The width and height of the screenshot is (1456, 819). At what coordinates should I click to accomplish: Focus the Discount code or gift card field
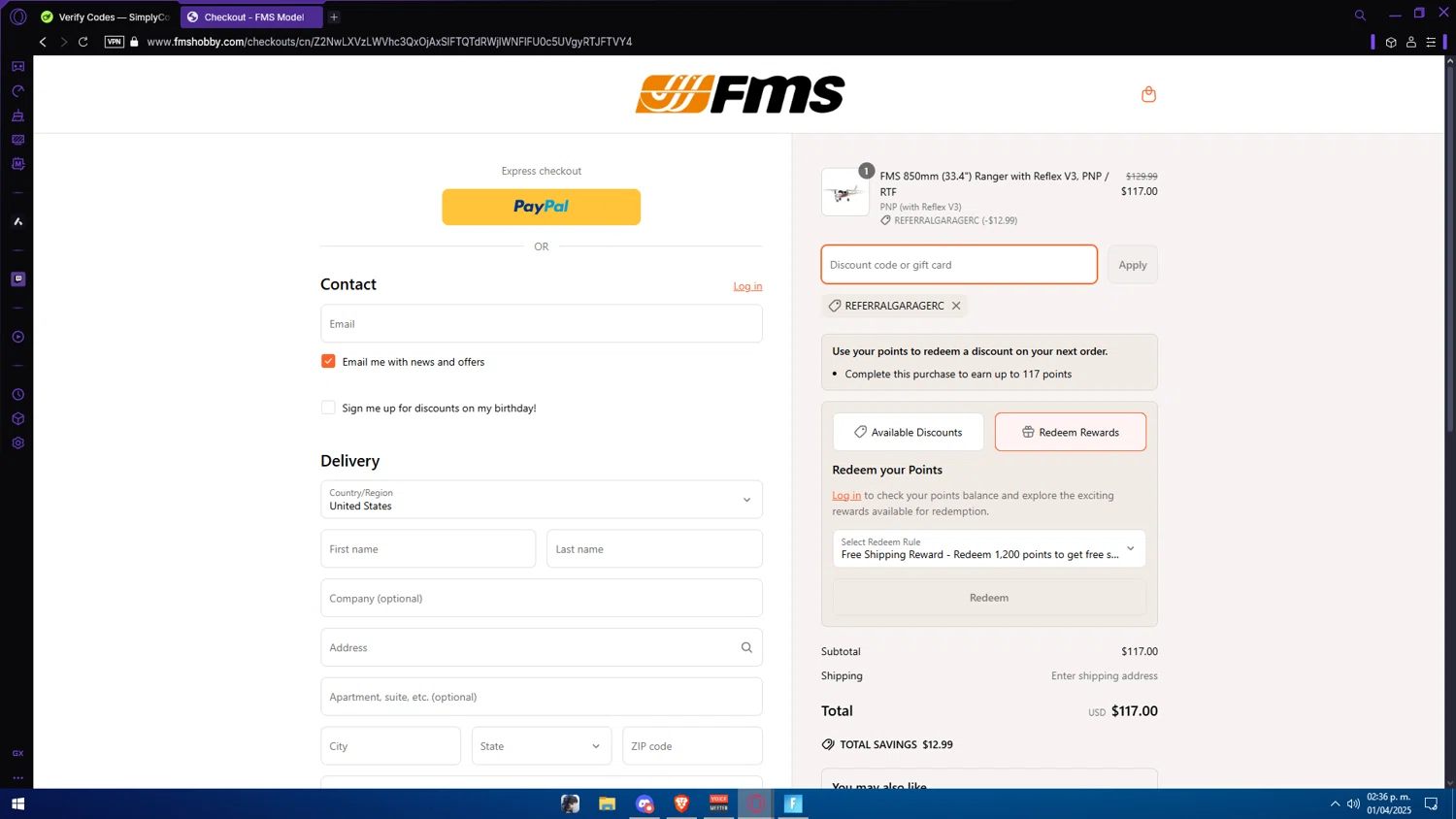click(959, 265)
